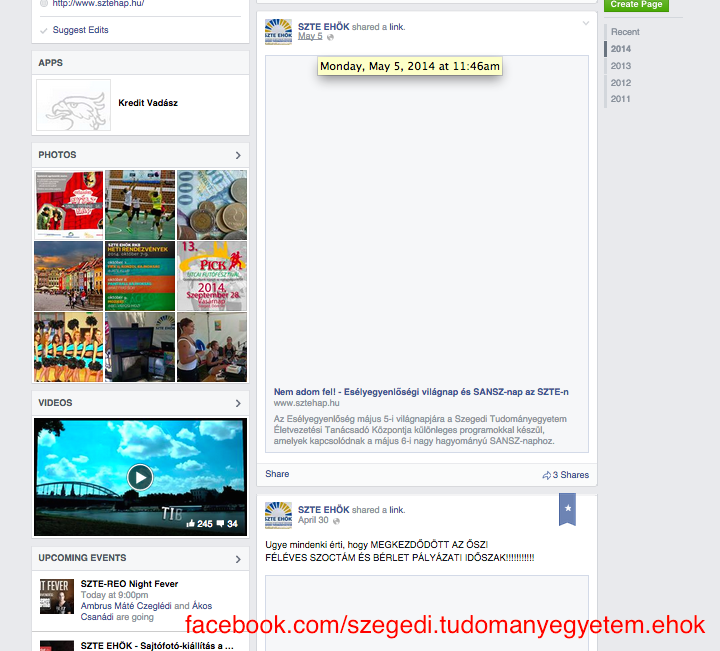The image size is (720, 651).
Task: Open the May 5 post options dropdown arrow
Action: point(585,23)
